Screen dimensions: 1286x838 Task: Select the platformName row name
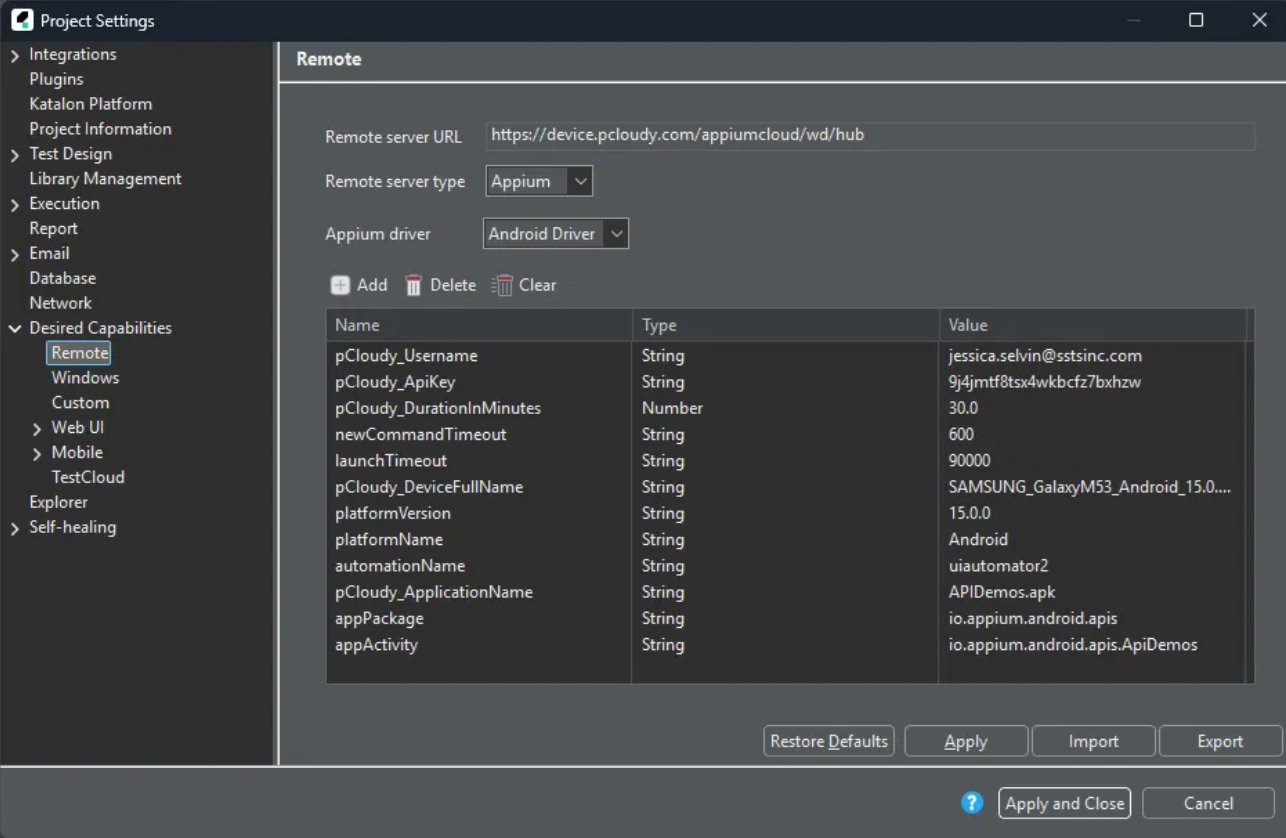389,539
